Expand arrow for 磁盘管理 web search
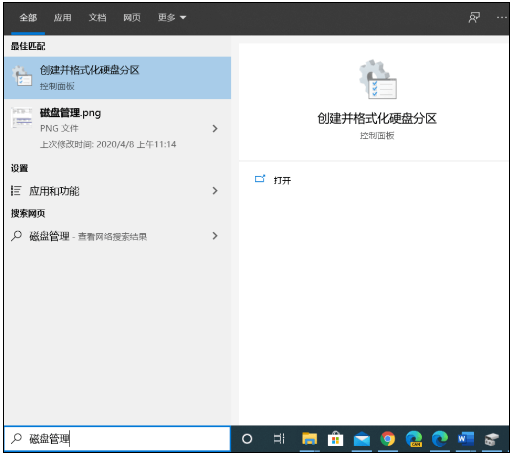 click(215, 236)
